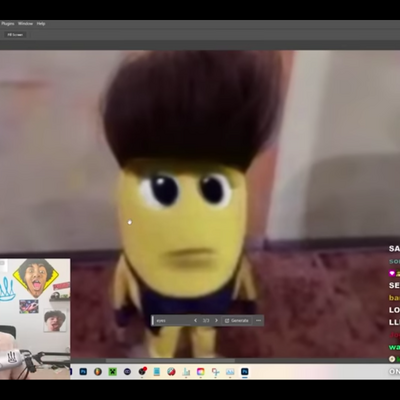This screenshot has height=400, width=400.
Task: Open the active underlined Photoshop taskbar icon
Action: pos(245,371)
